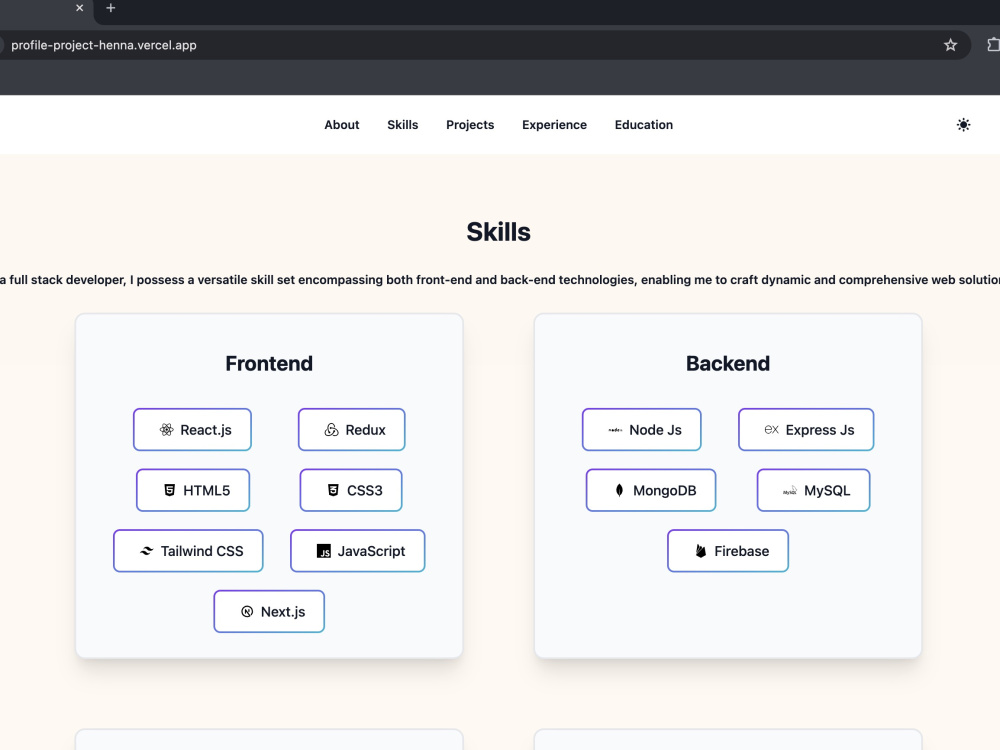Toggle the bookmark star in the address bar

pyautogui.click(x=950, y=45)
